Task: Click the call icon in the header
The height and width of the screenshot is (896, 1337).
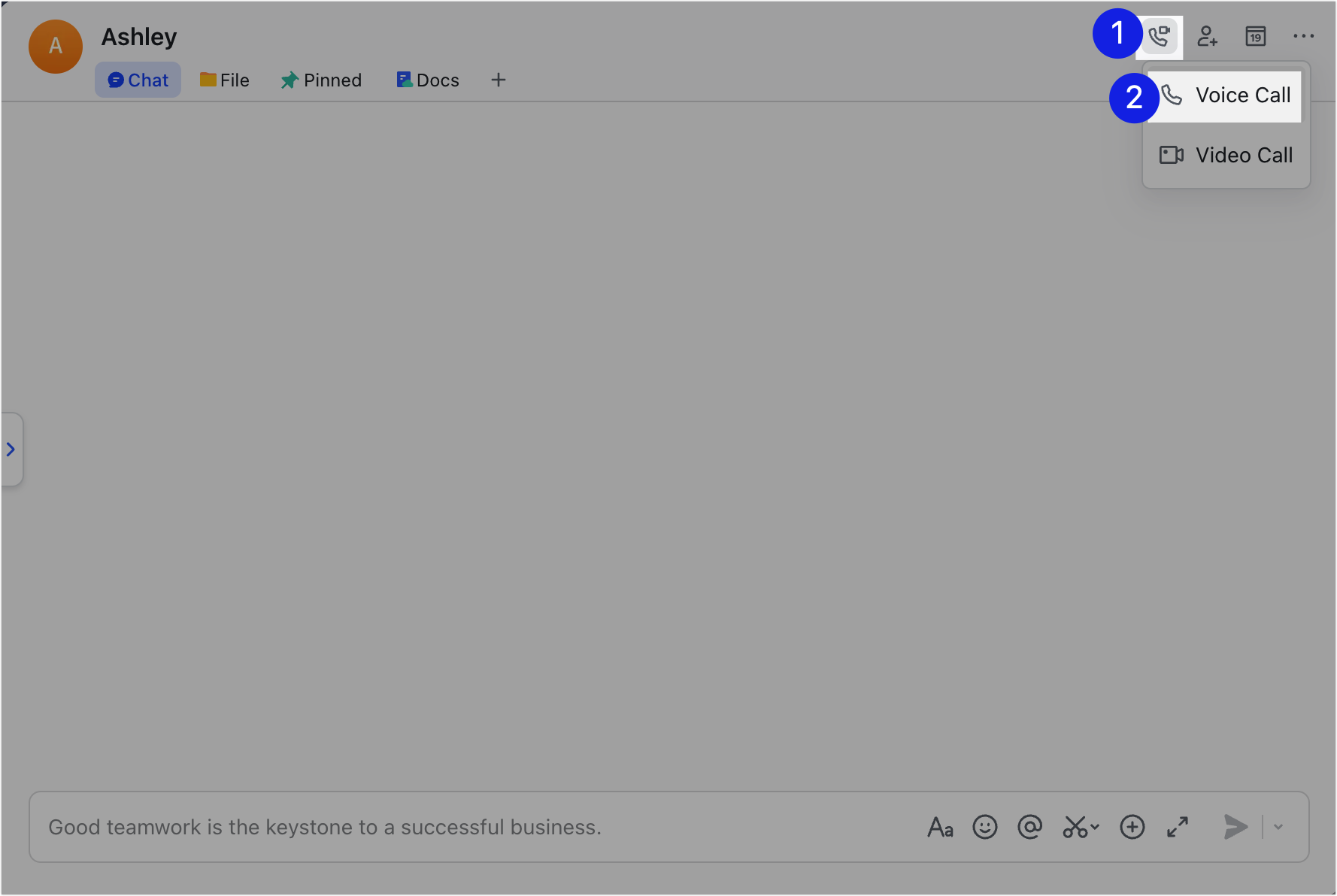Action: pyautogui.click(x=1160, y=36)
